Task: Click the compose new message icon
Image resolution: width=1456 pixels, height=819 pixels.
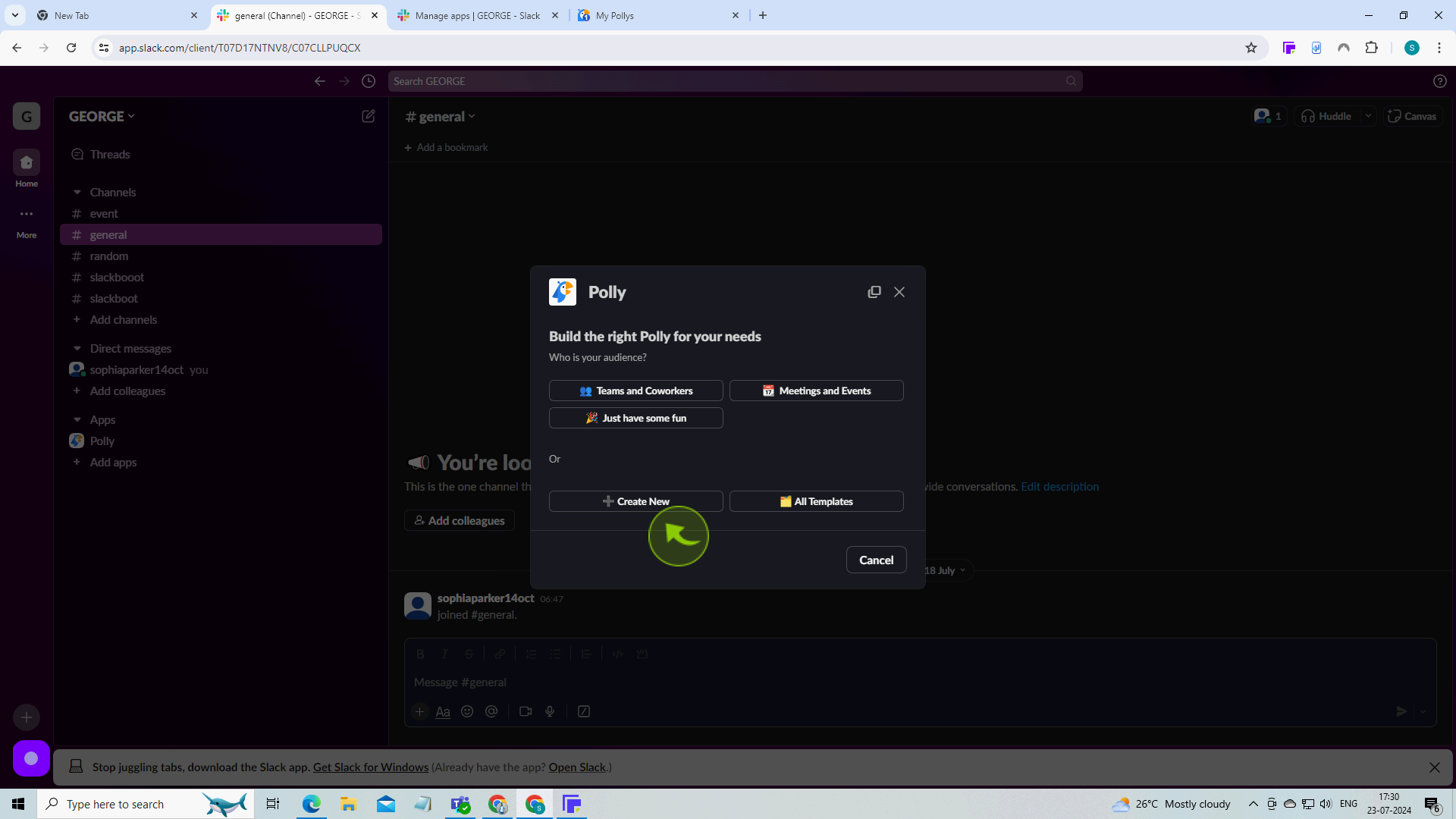Action: point(369,116)
